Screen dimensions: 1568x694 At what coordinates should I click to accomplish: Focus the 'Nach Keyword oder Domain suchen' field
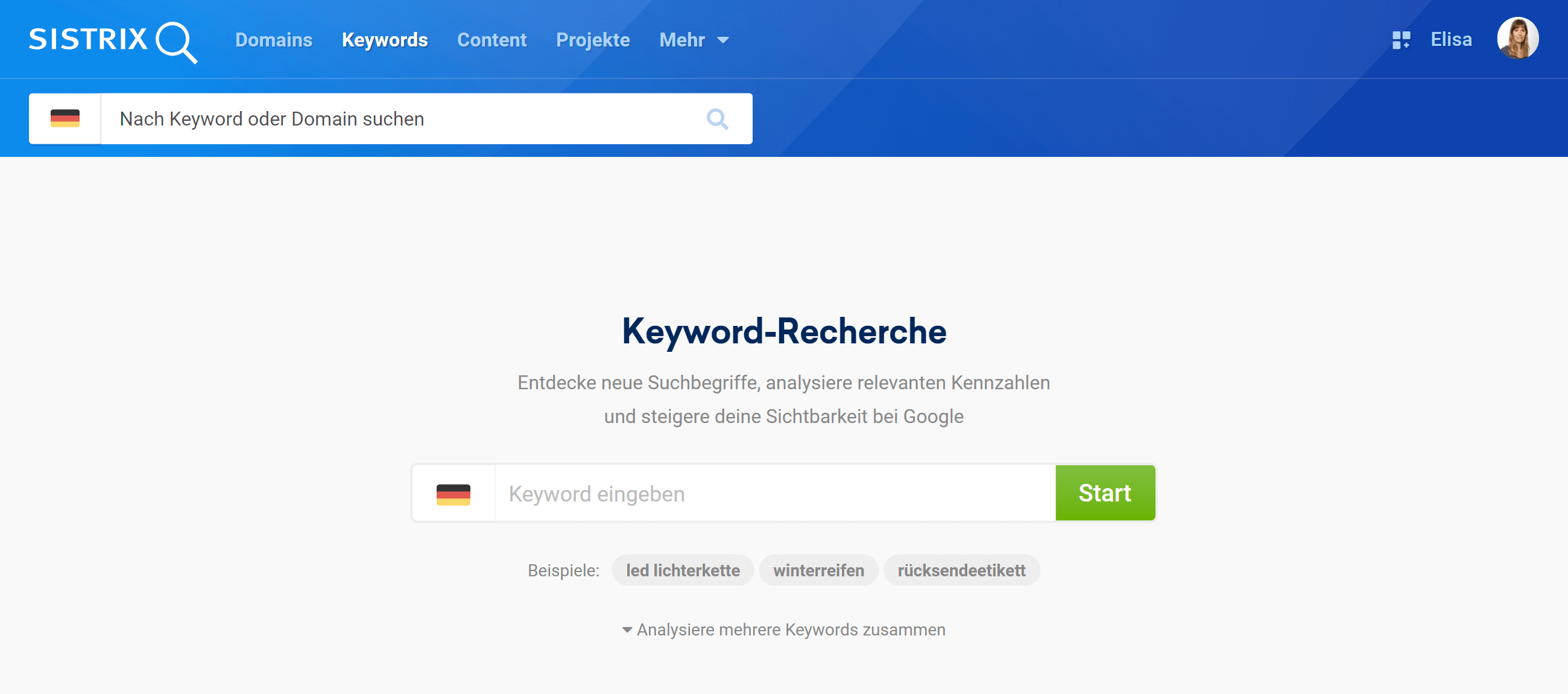pyautogui.click(x=402, y=119)
